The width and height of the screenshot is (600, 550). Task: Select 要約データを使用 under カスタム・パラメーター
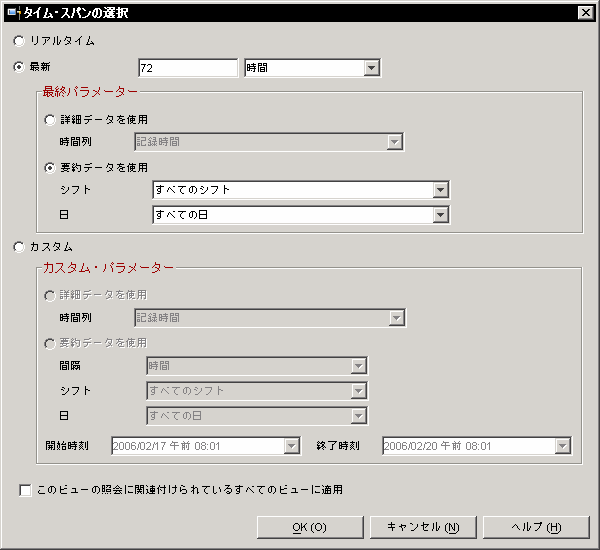[x=51, y=343]
